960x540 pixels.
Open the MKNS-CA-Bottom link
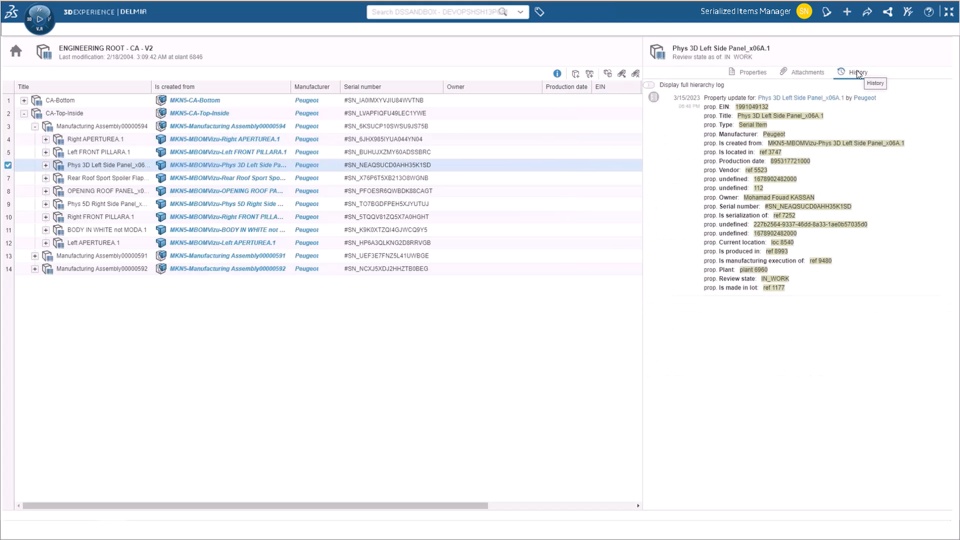(x=195, y=100)
